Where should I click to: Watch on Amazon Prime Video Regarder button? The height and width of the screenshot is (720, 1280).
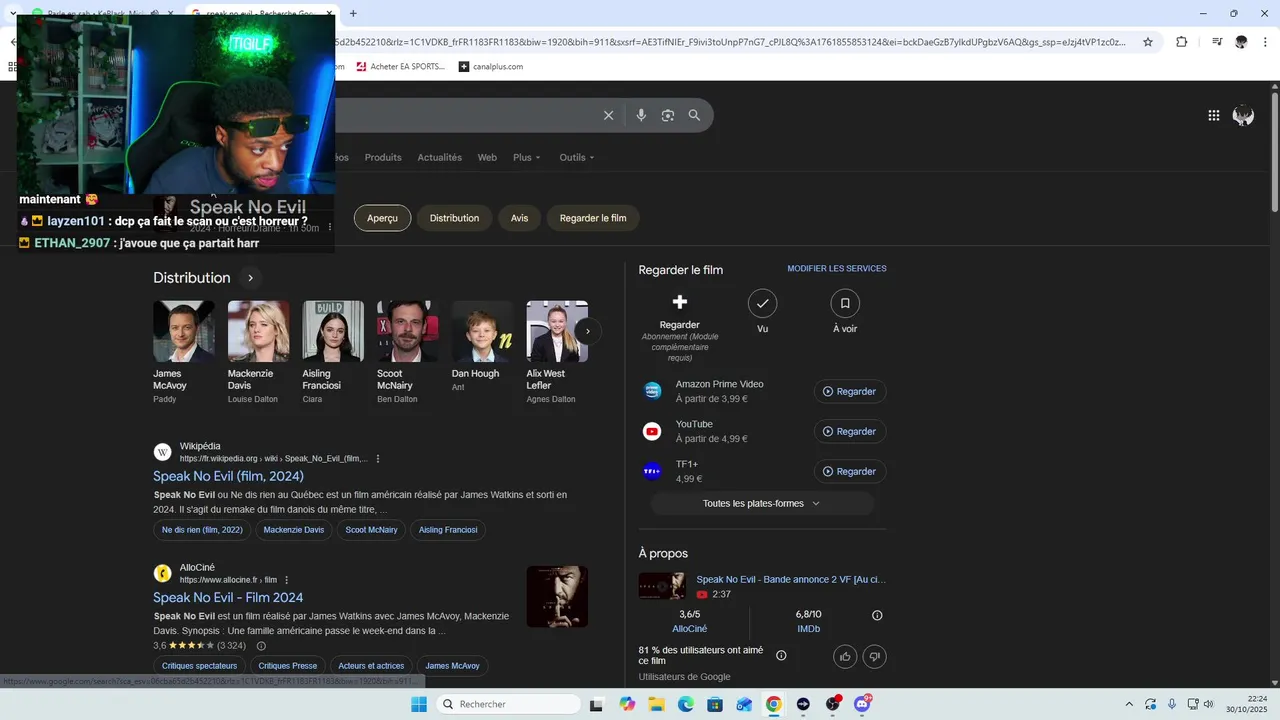click(850, 391)
